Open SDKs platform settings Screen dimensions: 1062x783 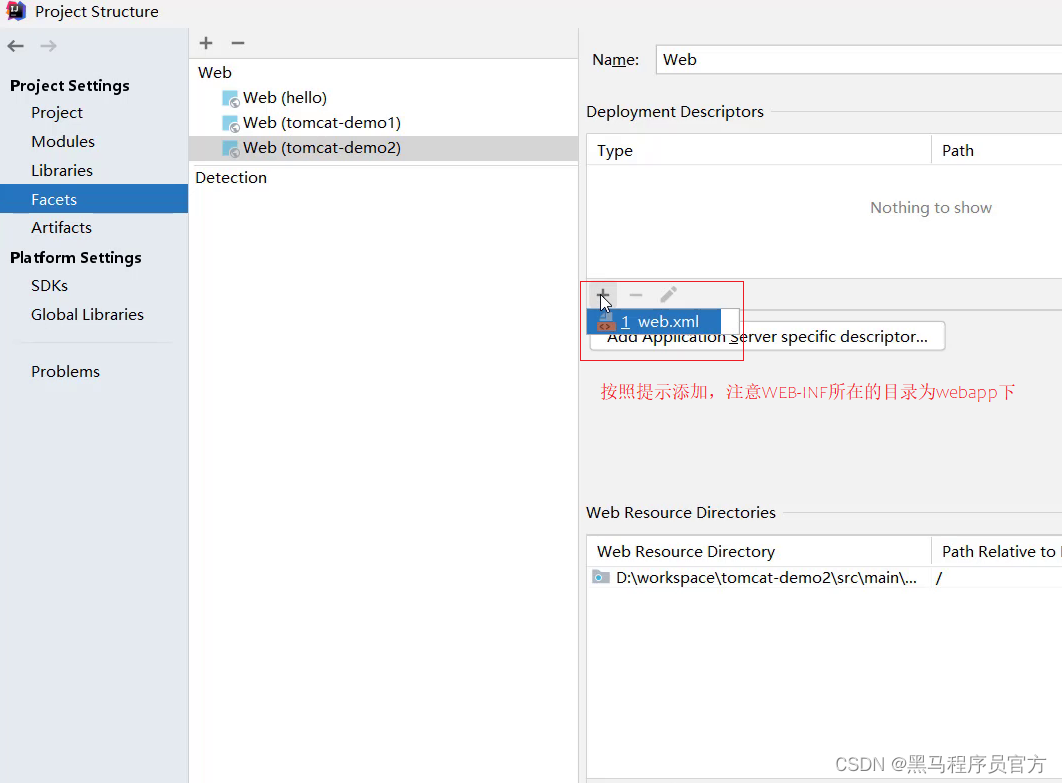click(x=49, y=286)
